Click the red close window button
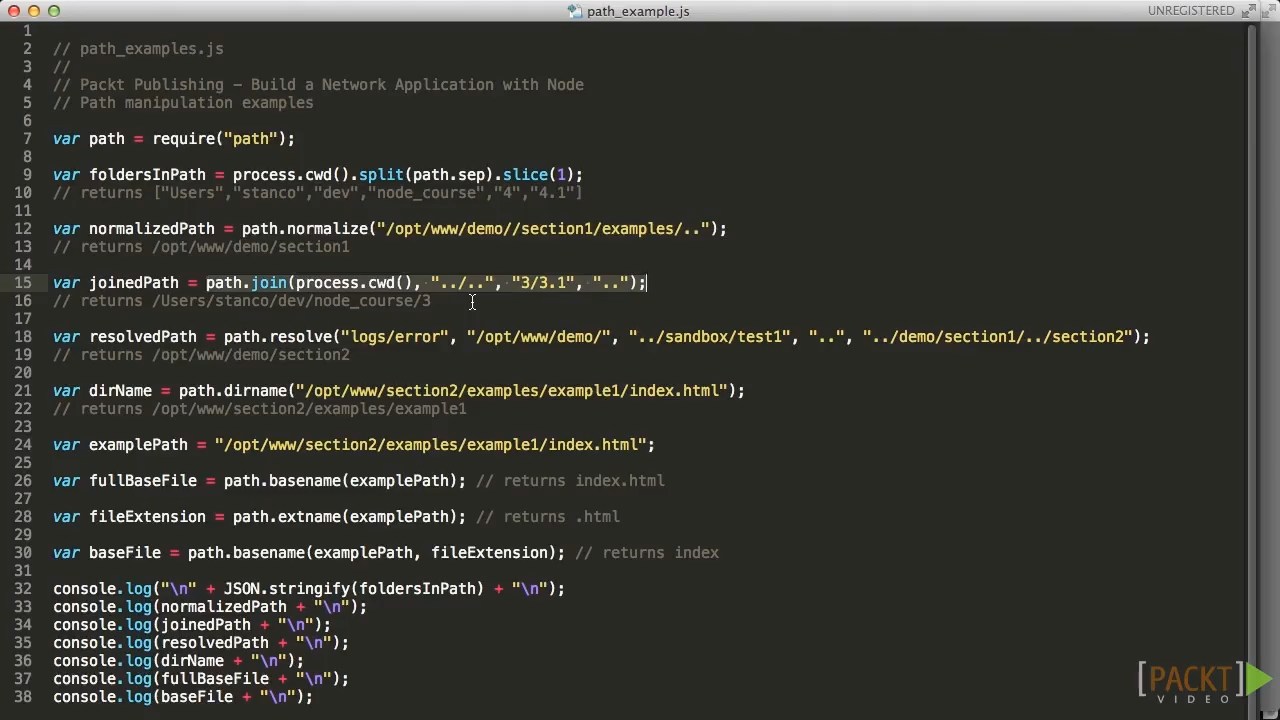The width and height of the screenshot is (1280, 720). click(14, 11)
